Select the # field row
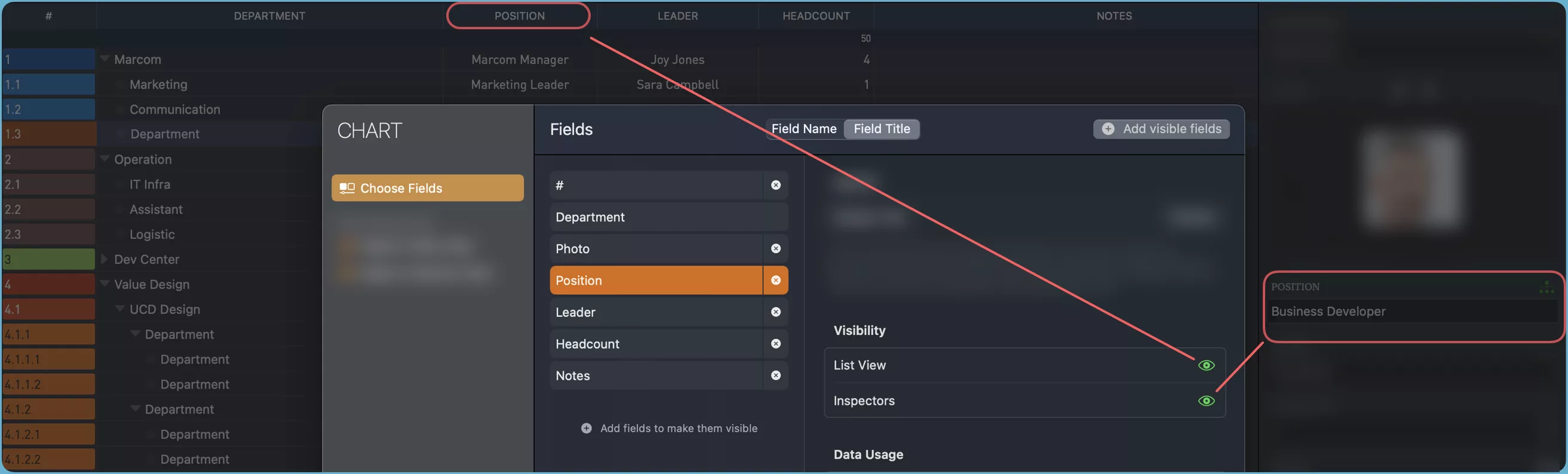Screen dimensions: 1568x474 [x=656, y=186]
